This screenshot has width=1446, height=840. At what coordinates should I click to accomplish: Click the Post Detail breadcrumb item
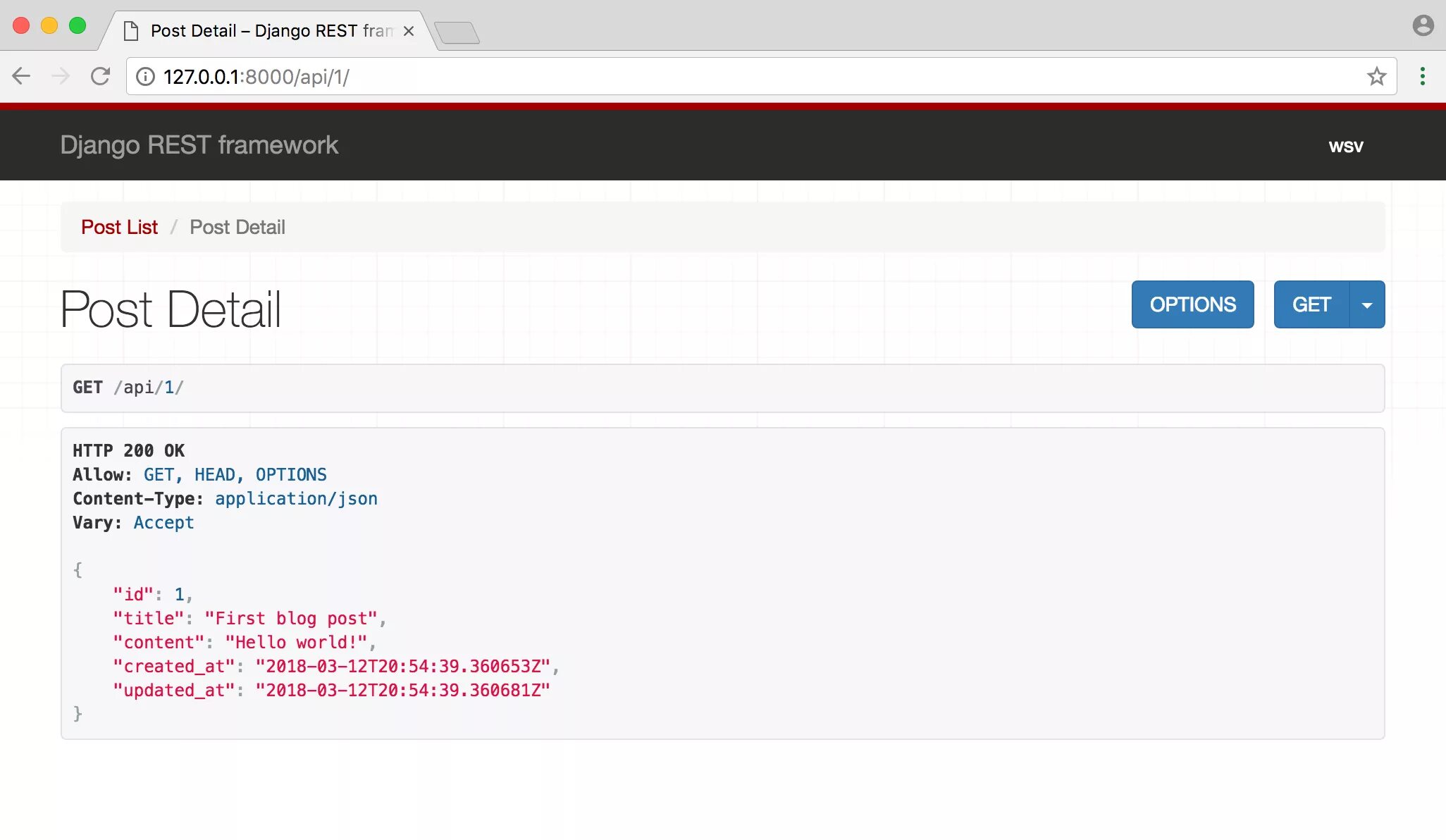coord(237,227)
